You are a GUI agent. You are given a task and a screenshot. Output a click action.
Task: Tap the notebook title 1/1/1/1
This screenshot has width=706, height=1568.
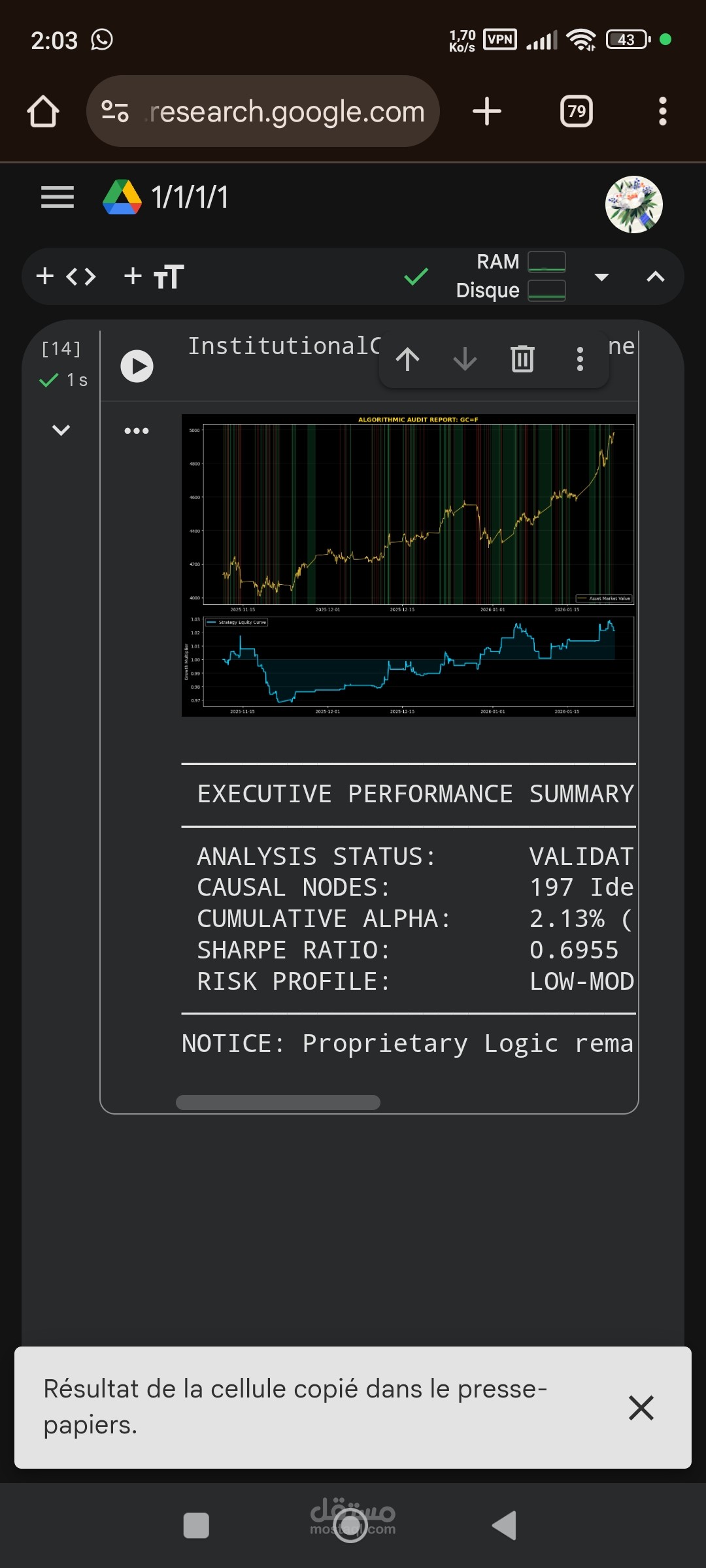click(x=190, y=197)
